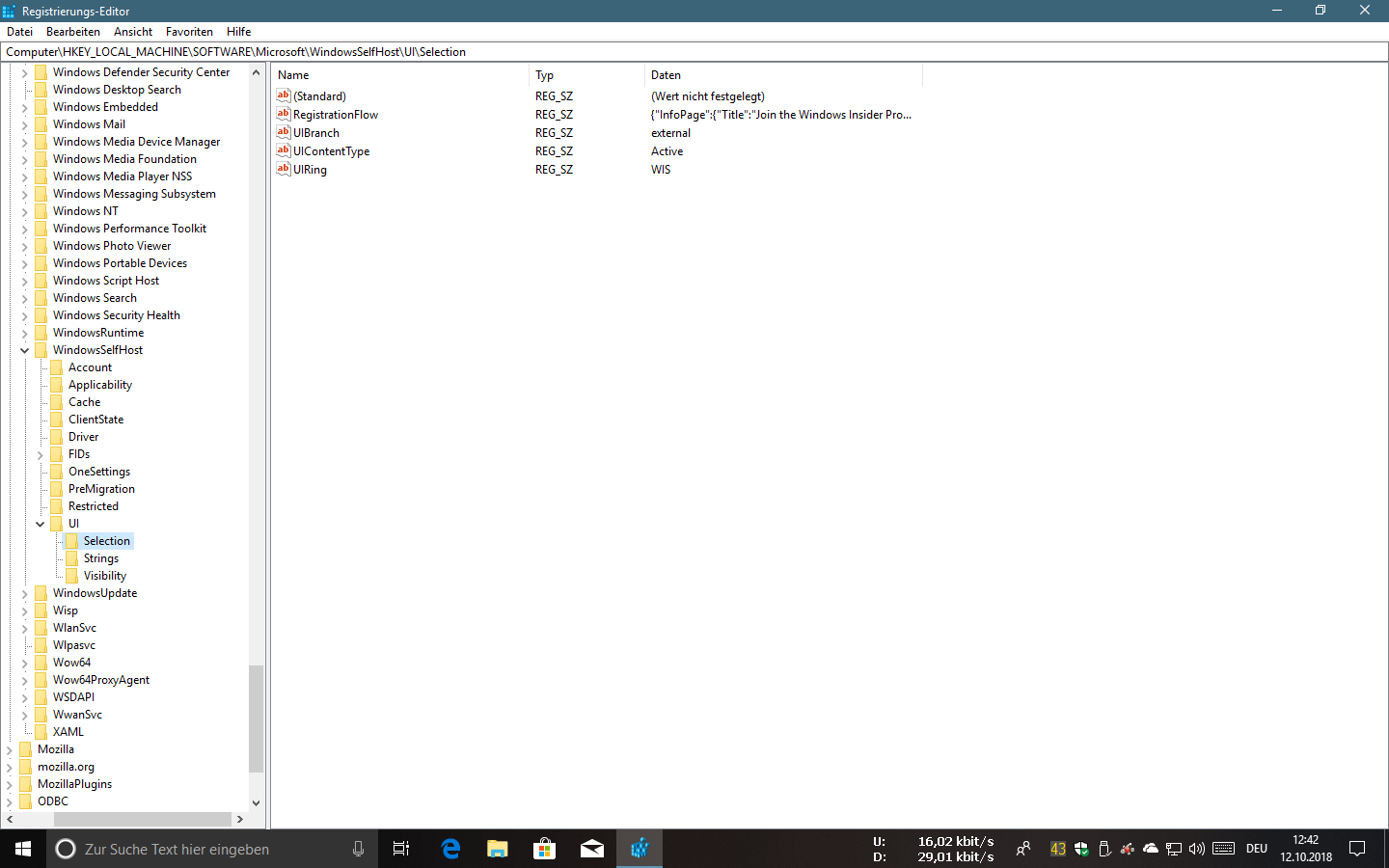
Task: Select the OneSettings key
Action: click(99, 472)
